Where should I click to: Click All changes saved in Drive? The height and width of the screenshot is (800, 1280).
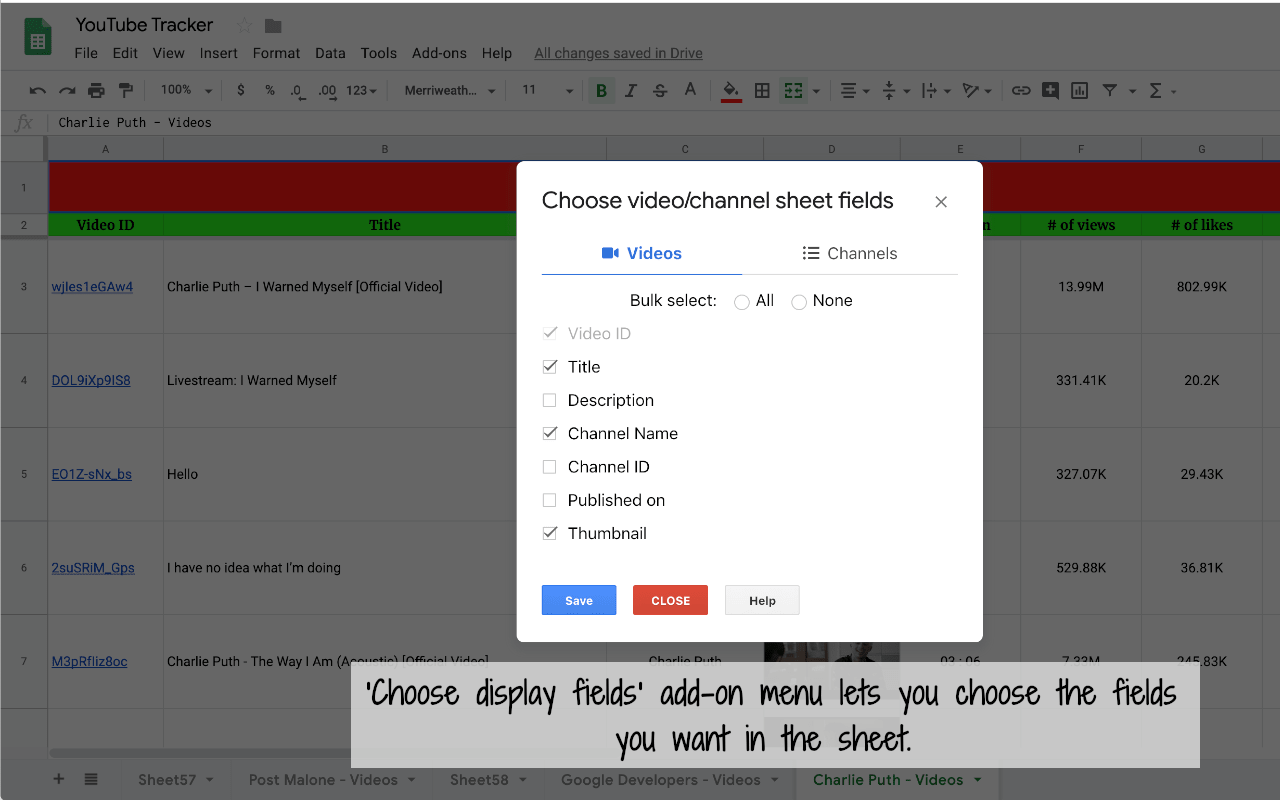[618, 53]
